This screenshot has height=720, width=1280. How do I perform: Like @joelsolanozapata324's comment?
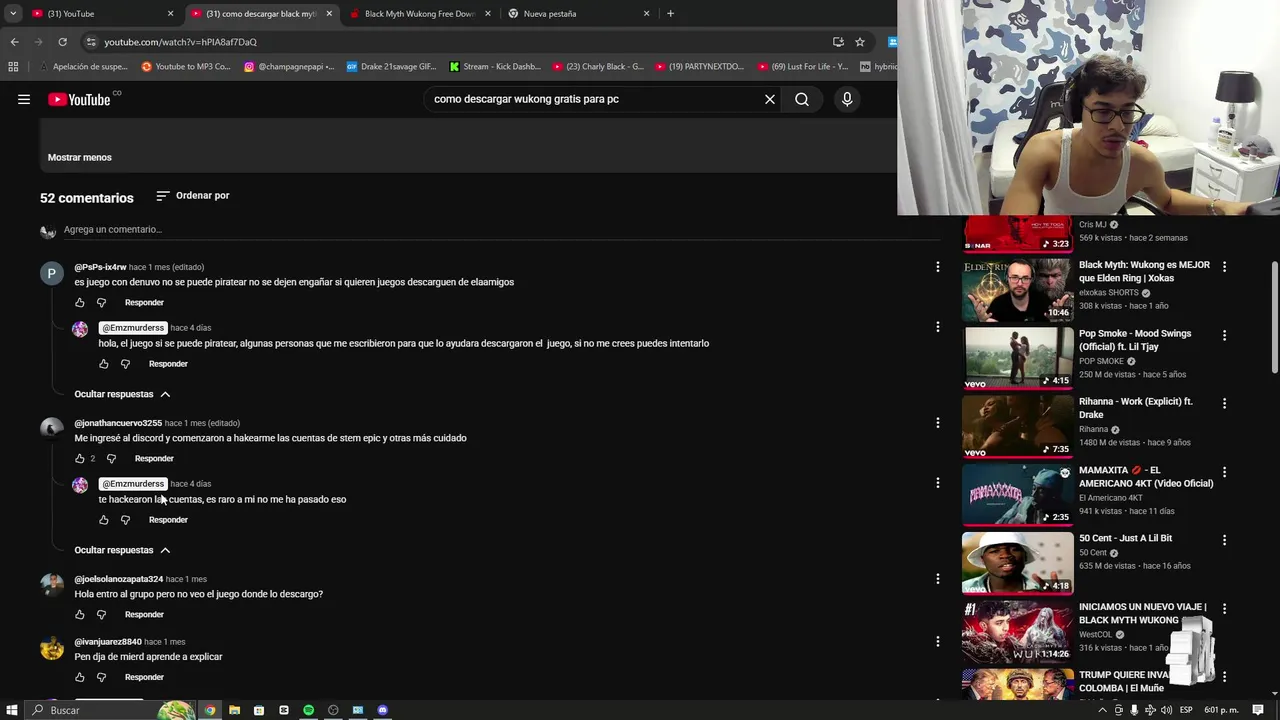coord(80,614)
